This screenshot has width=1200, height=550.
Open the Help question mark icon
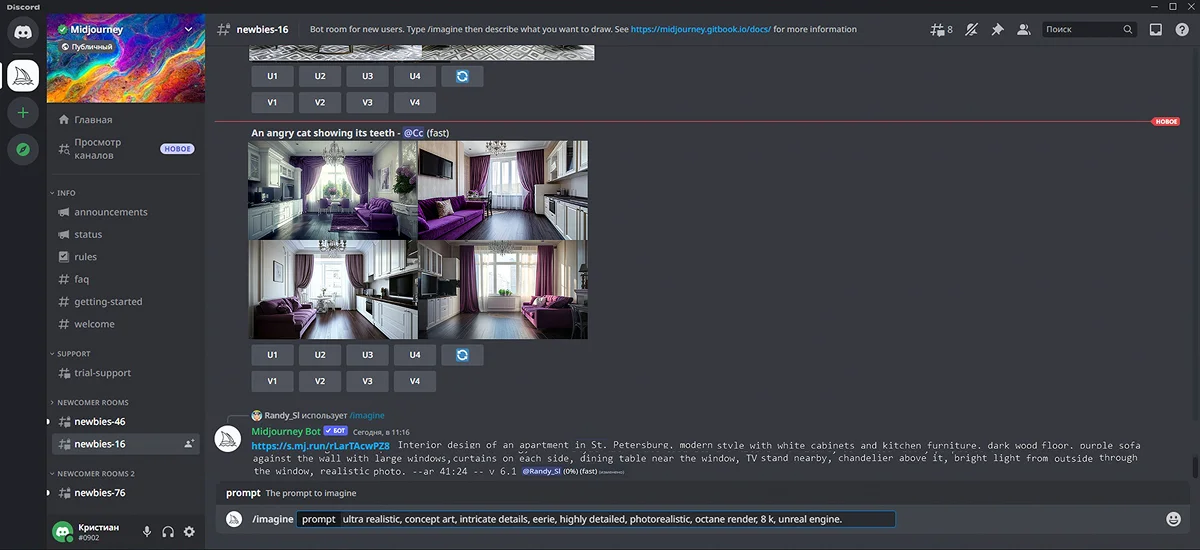point(1182,30)
